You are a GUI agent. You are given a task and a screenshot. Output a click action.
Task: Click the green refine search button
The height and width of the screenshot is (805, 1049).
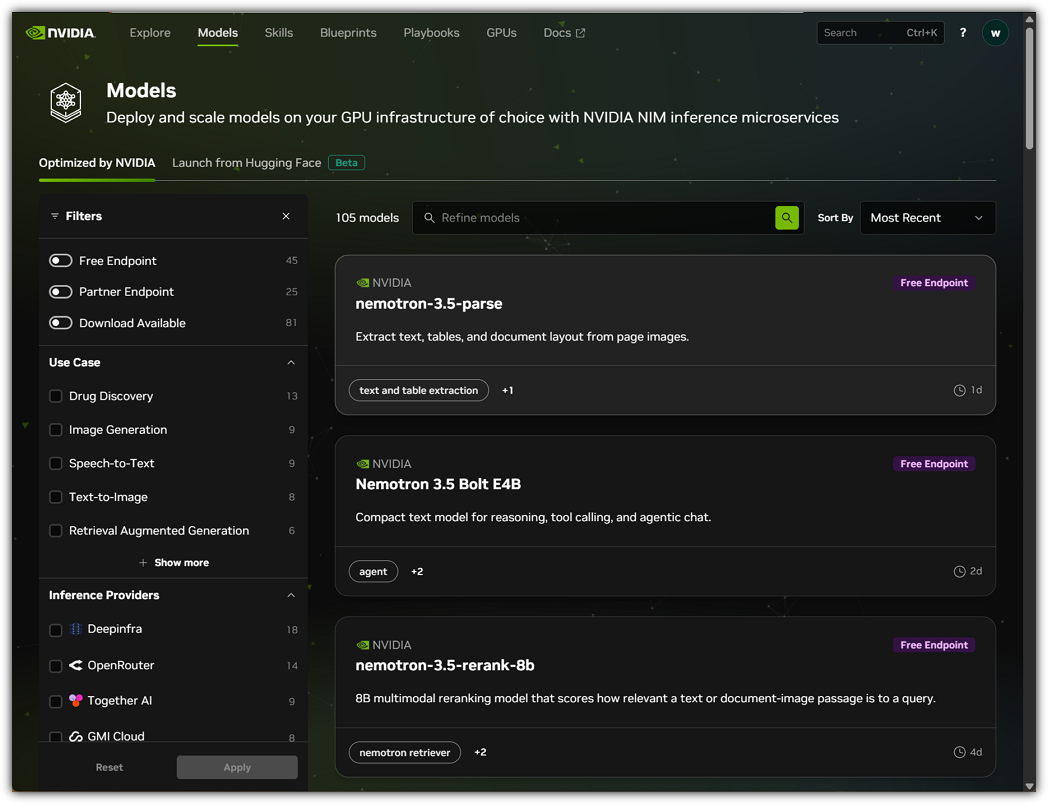tap(787, 217)
